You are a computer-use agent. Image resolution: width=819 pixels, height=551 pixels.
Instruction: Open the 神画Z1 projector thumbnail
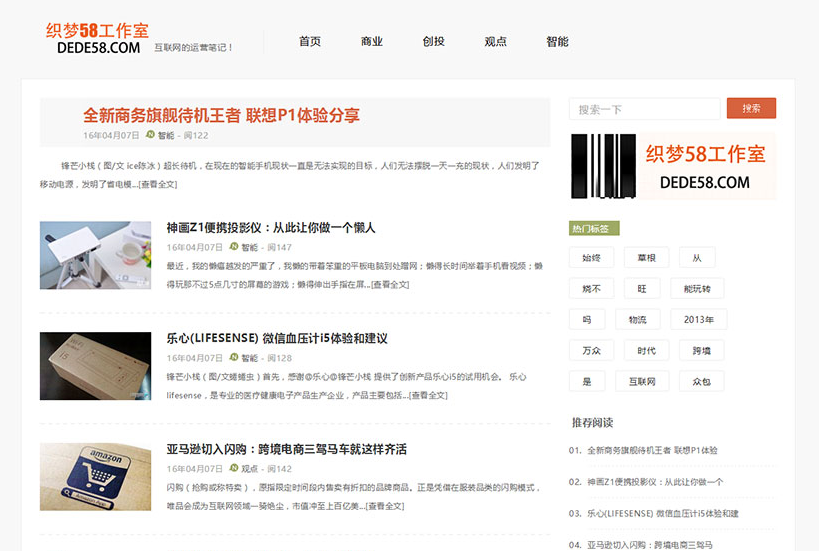tap(96, 255)
